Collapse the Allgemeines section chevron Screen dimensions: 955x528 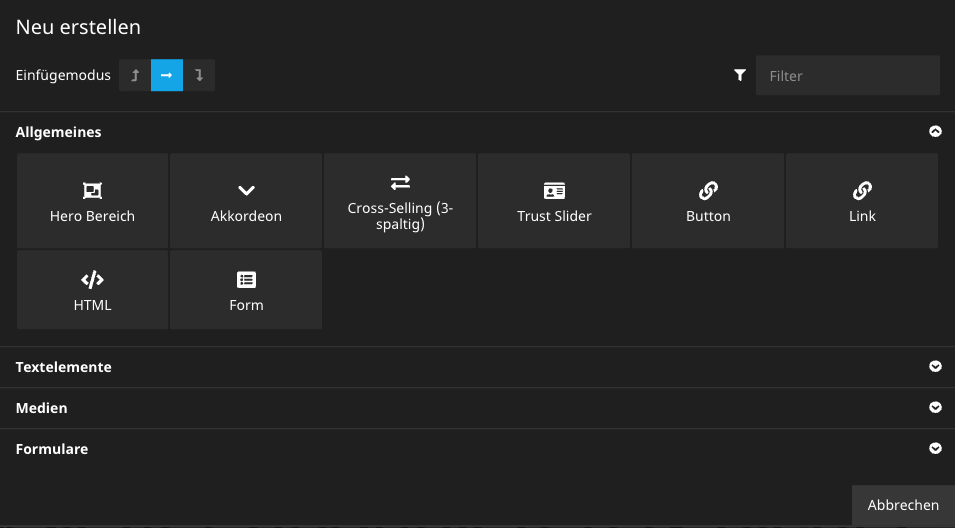[935, 131]
